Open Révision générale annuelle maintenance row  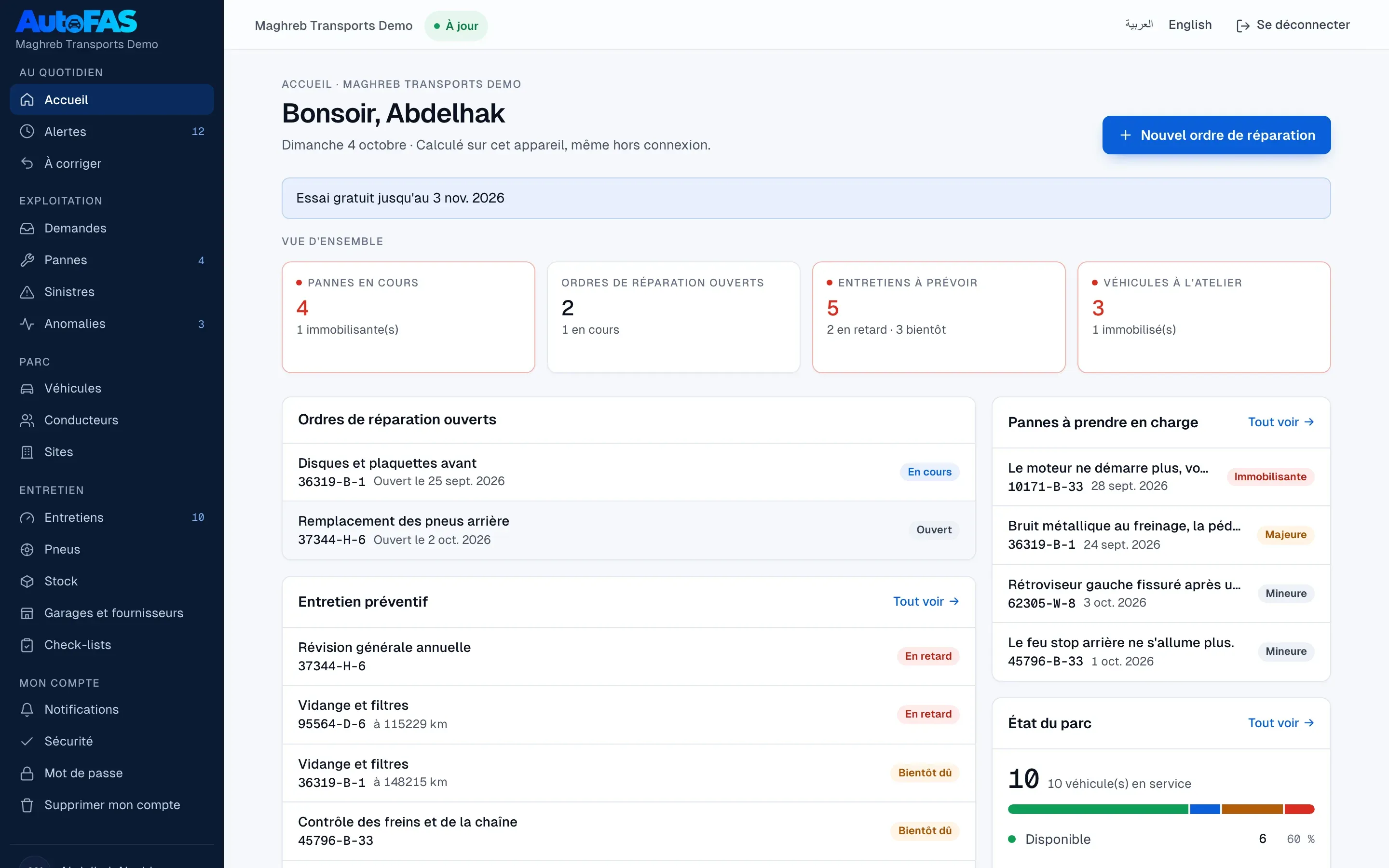[x=628, y=656]
